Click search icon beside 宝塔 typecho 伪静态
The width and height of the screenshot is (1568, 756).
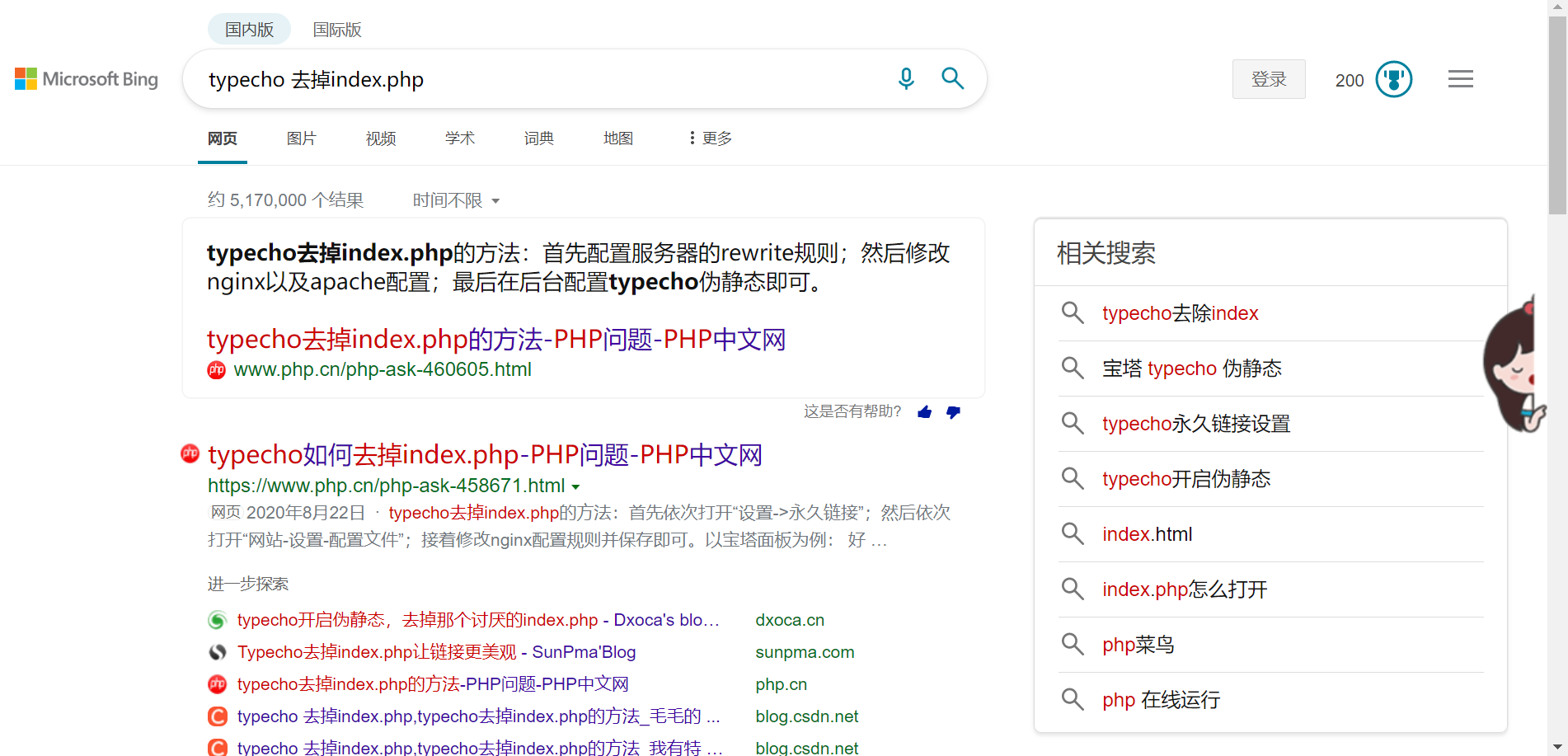click(1073, 369)
